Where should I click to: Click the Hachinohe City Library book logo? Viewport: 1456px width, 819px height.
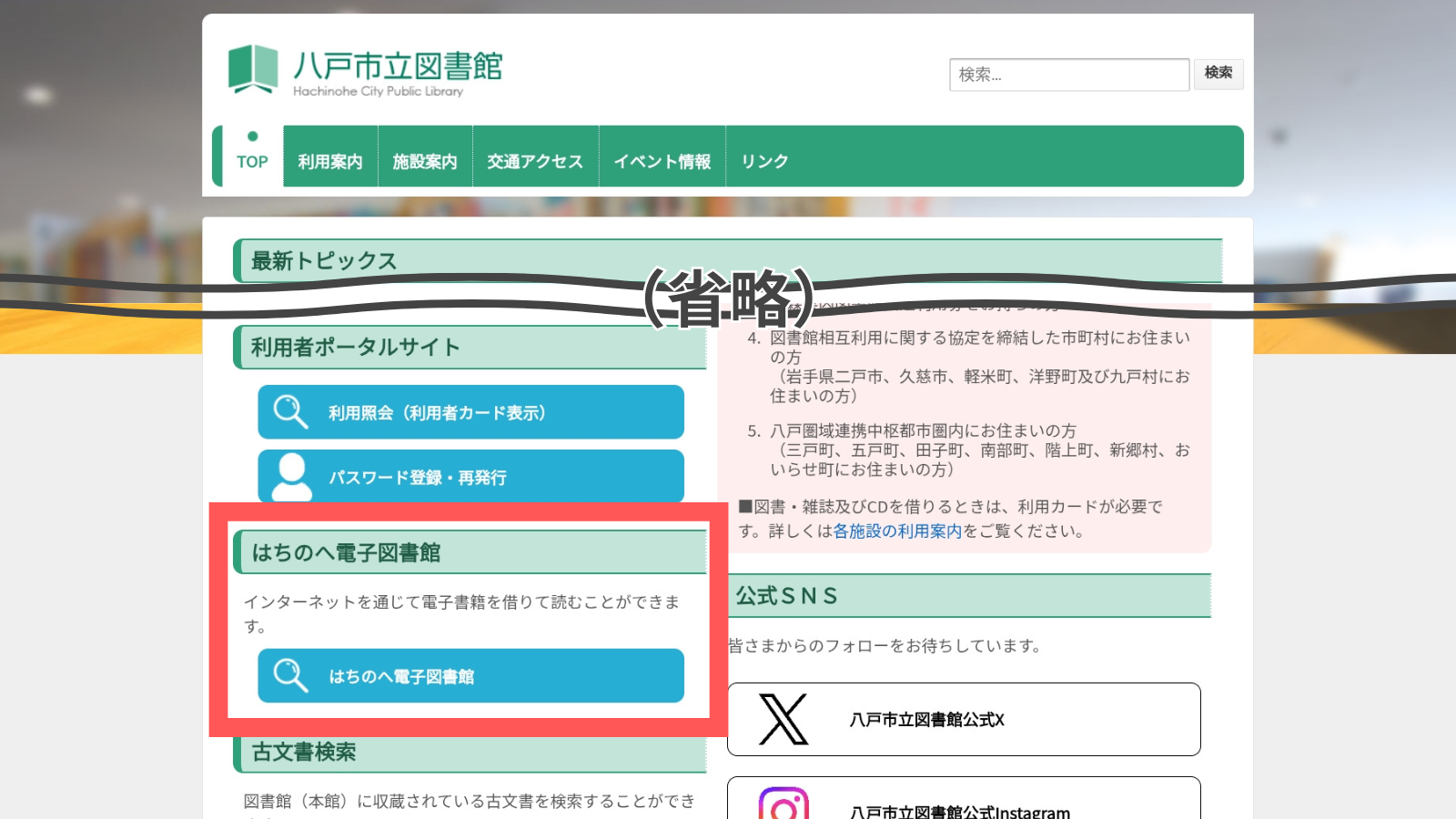(252, 68)
